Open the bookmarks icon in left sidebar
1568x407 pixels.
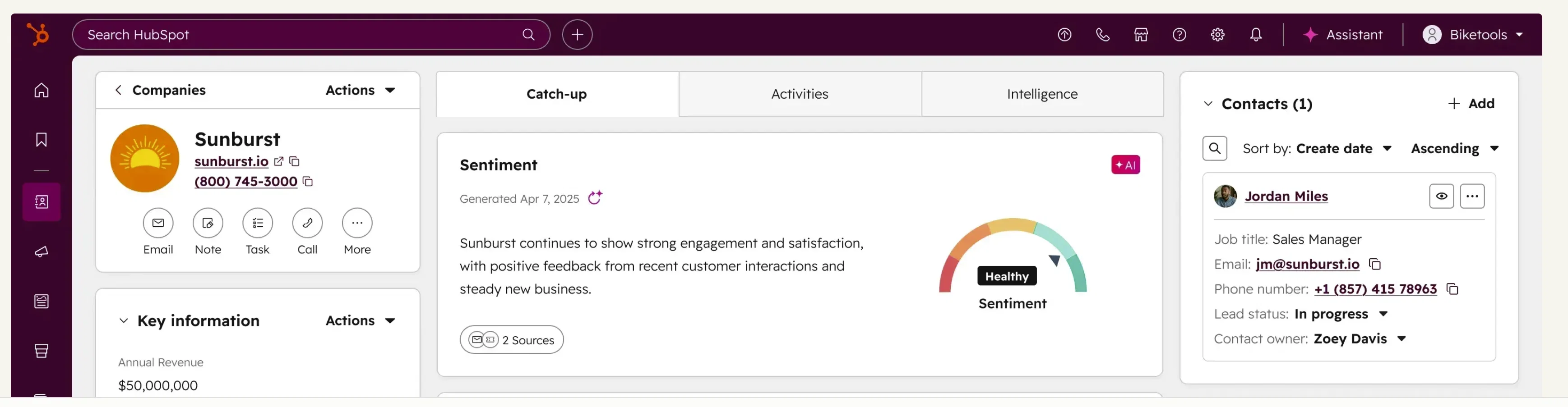pyautogui.click(x=42, y=140)
